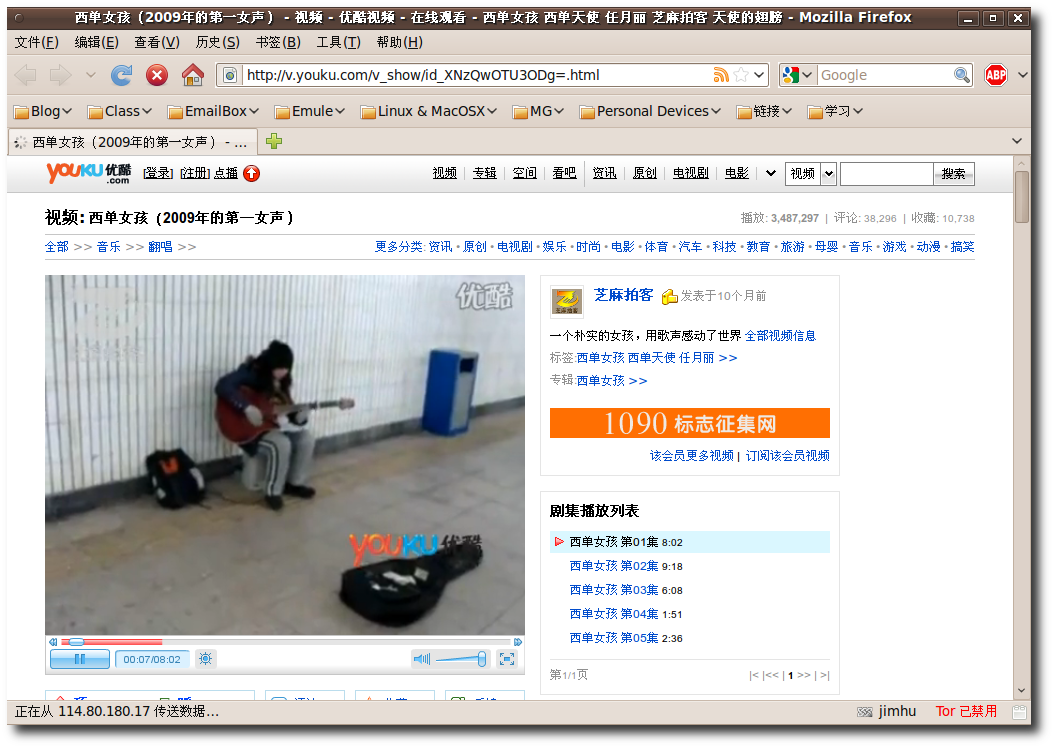Expand Personal Devices bookmarks folder
Viewport: 1054px width, 748px height.
tap(650, 111)
